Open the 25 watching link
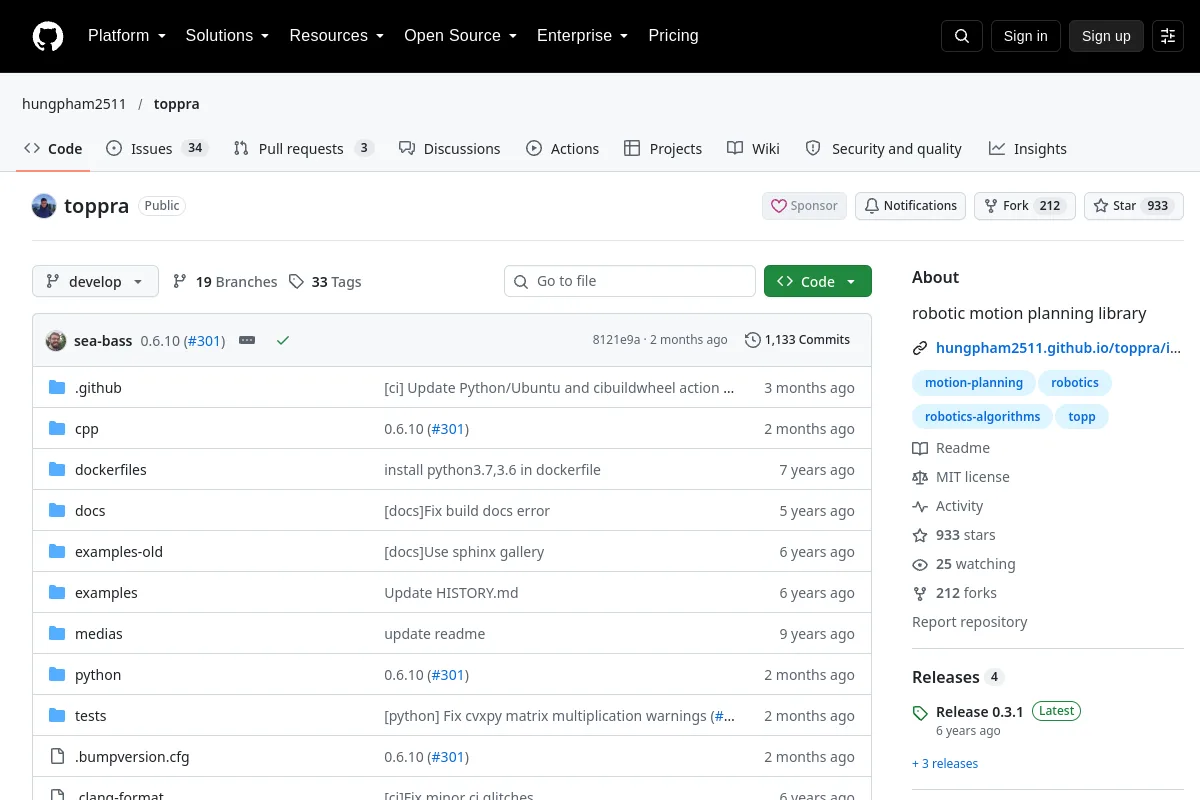1200x800 pixels. [964, 564]
